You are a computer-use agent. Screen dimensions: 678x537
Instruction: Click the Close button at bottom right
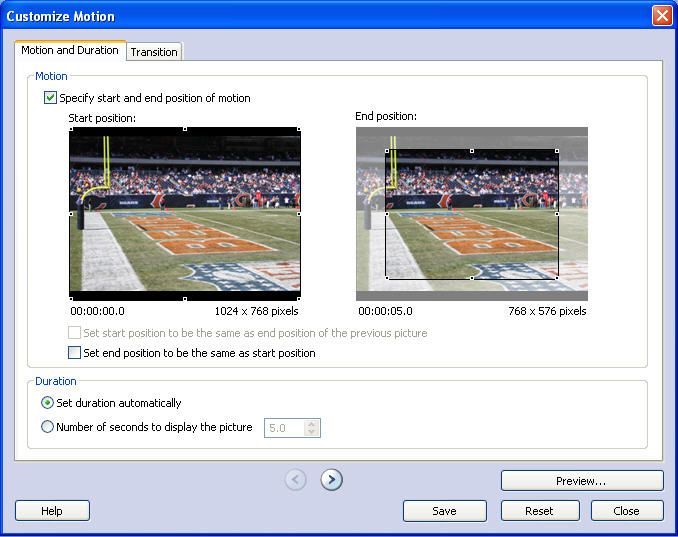click(x=627, y=511)
